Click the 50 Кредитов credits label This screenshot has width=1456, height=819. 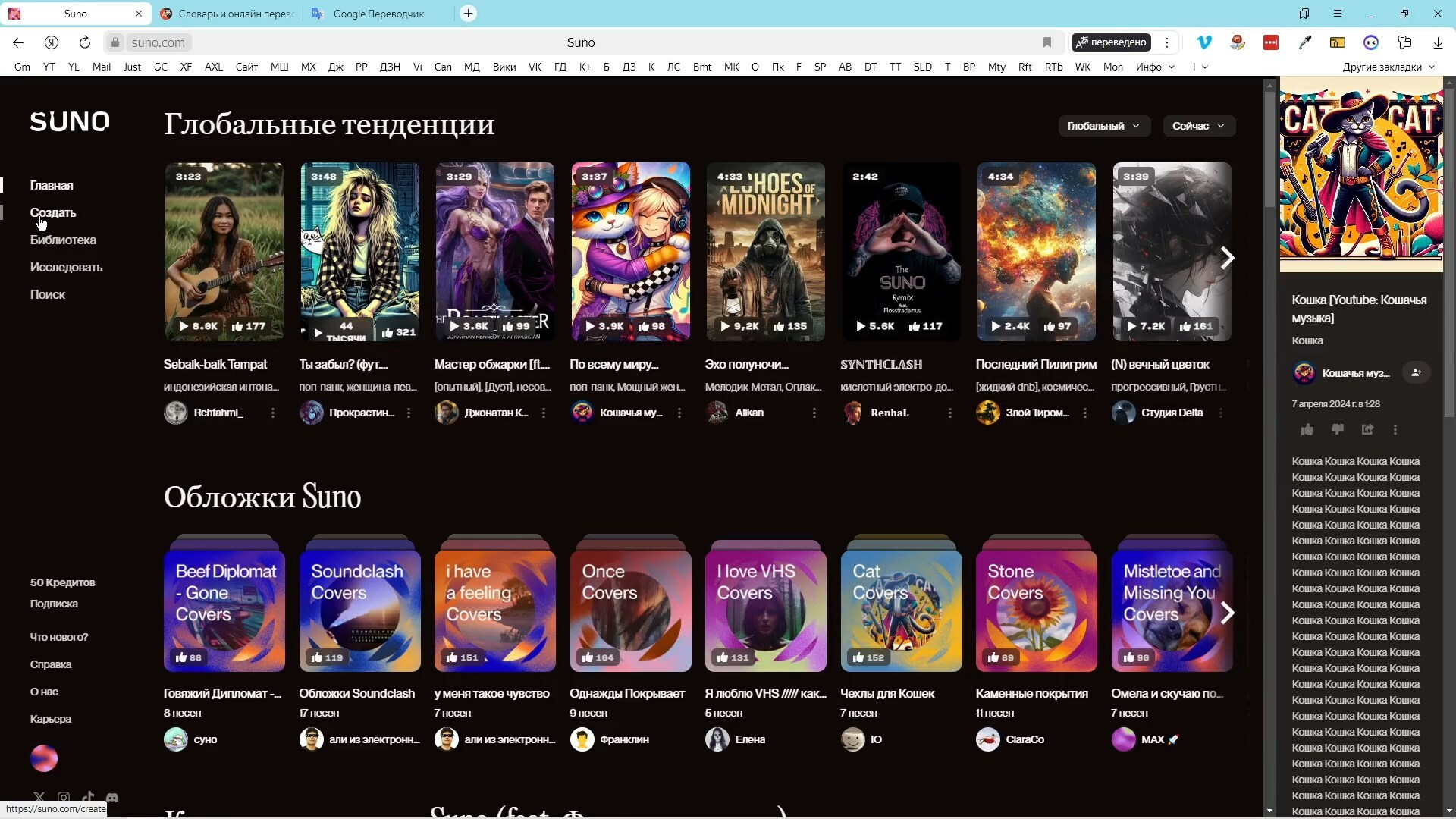[62, 582]
